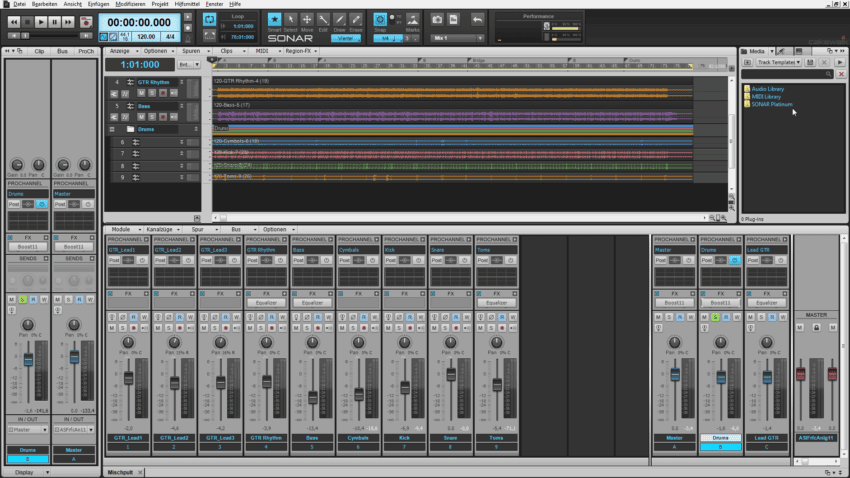
Task: Open the Projekt menu
Action: pos(159,4)
